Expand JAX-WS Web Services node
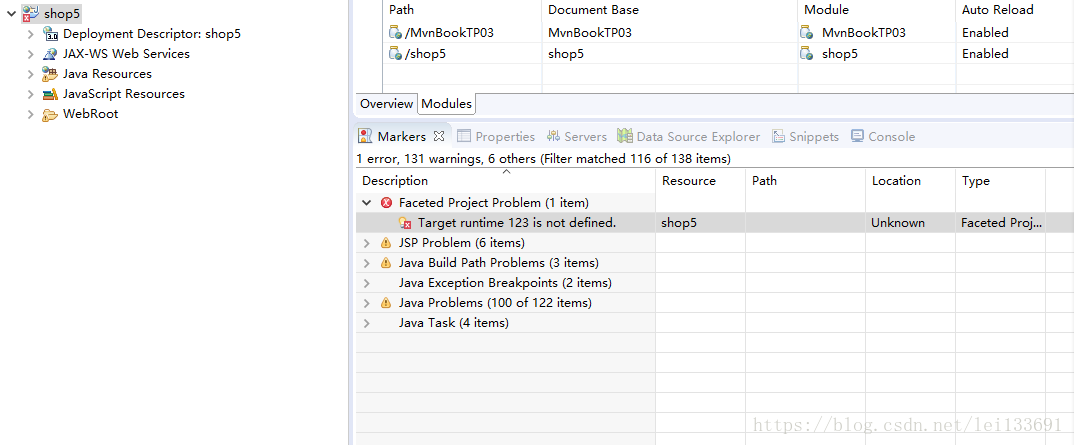Image resolution: width=1074 pixels, height=445 pixels. pyautogui.click(x=31, y=53)
